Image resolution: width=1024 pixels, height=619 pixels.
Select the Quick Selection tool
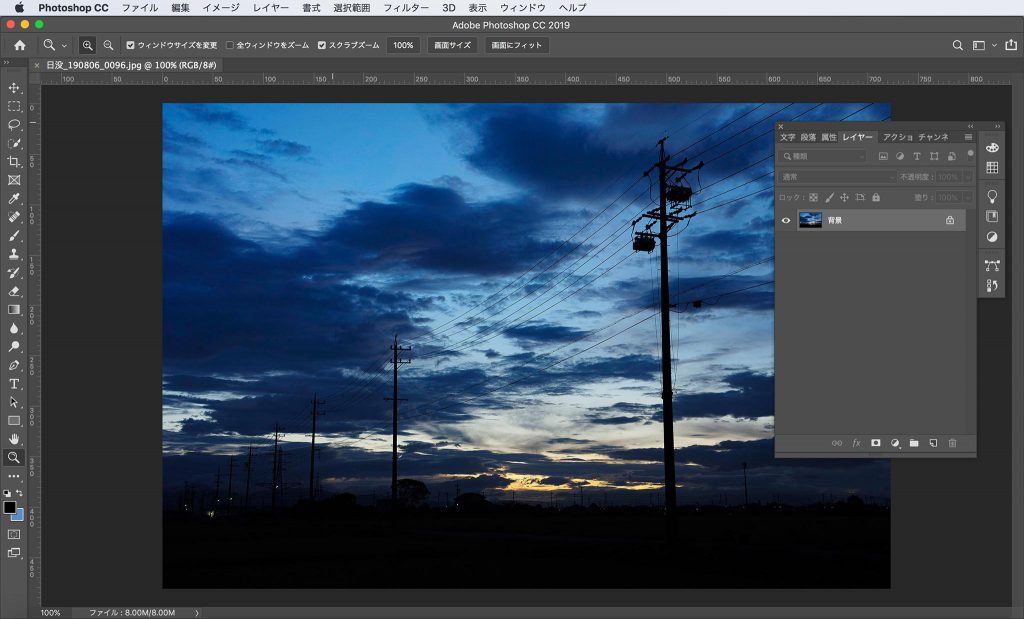14,143
